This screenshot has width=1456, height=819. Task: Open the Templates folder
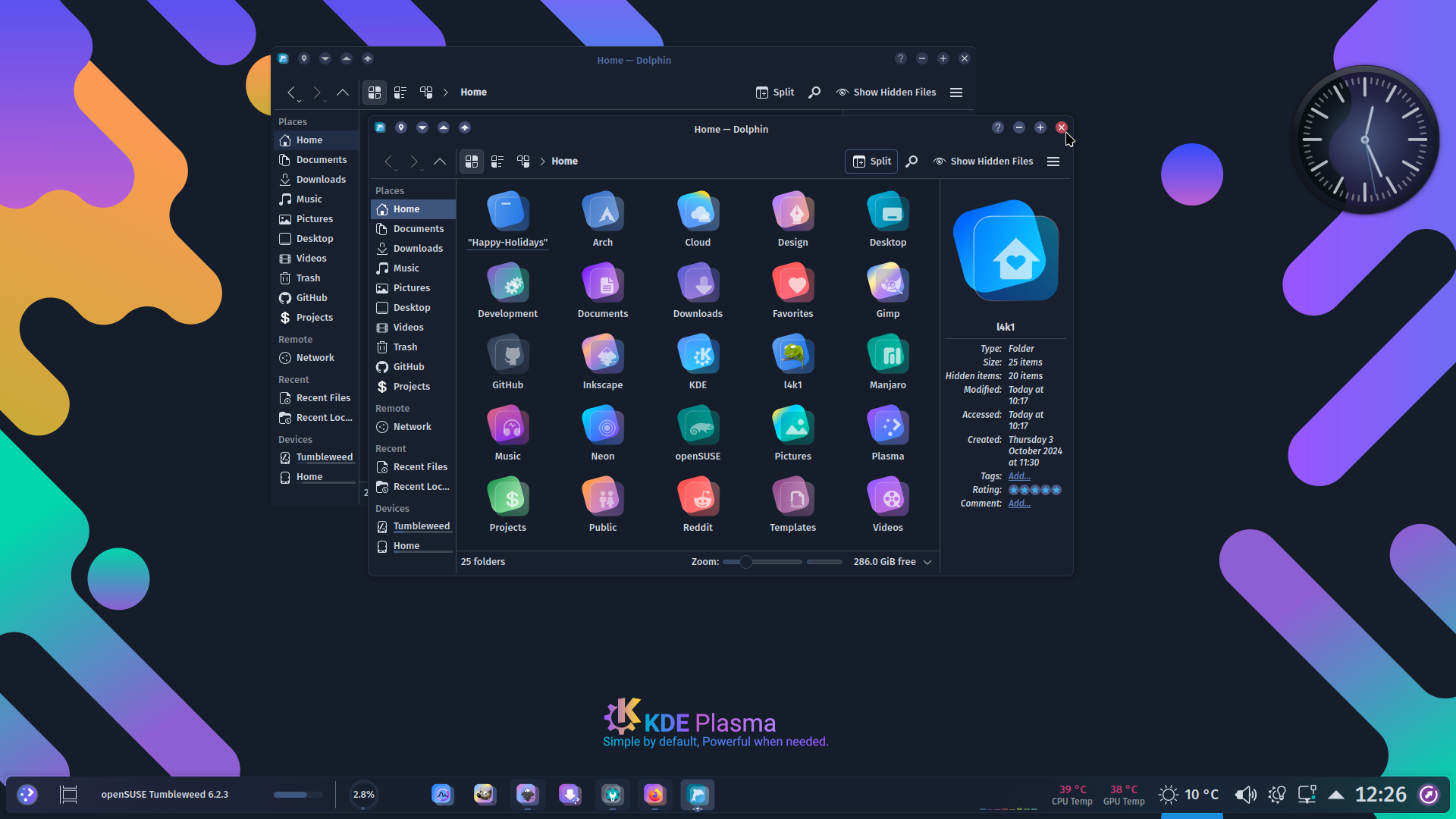click(x=792, y=505)
